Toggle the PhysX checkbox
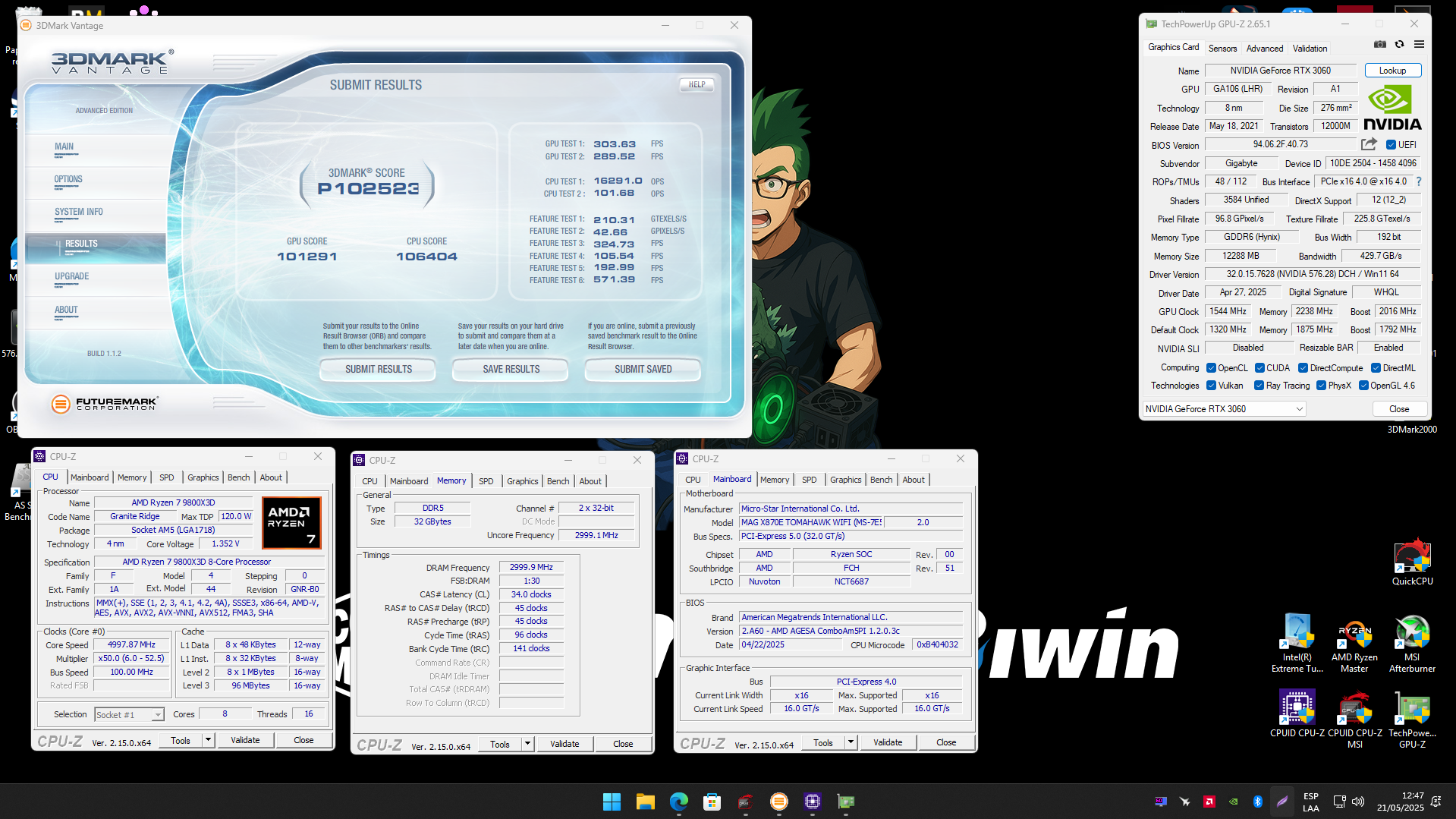Viewport: 1456px width, 819px height. (1321, 386)
